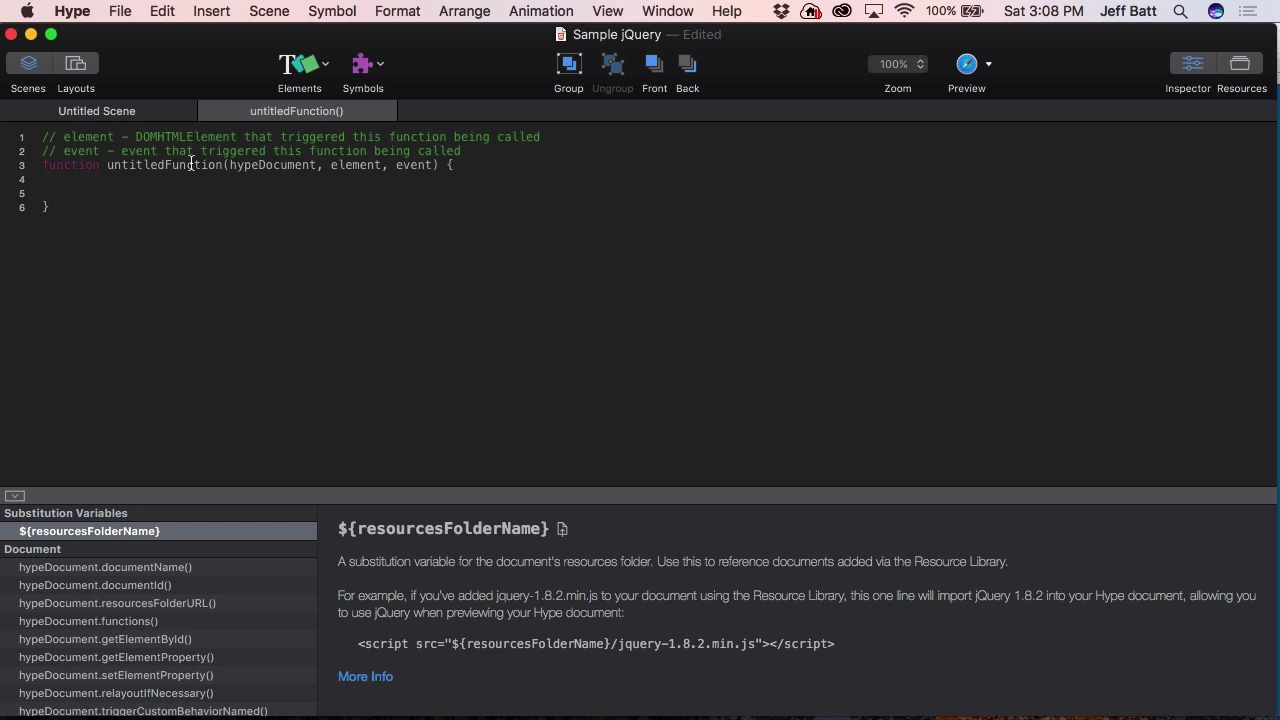The image size is (1280, 720).
Task: Group the selected elements
Action: (569, 64)
